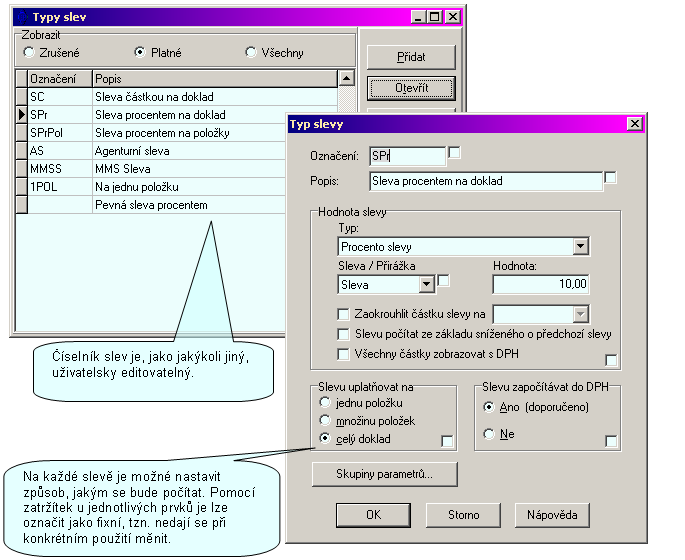685x560 pixels.
Task: Click the Hodnota value field
Action: click(540, 285)
